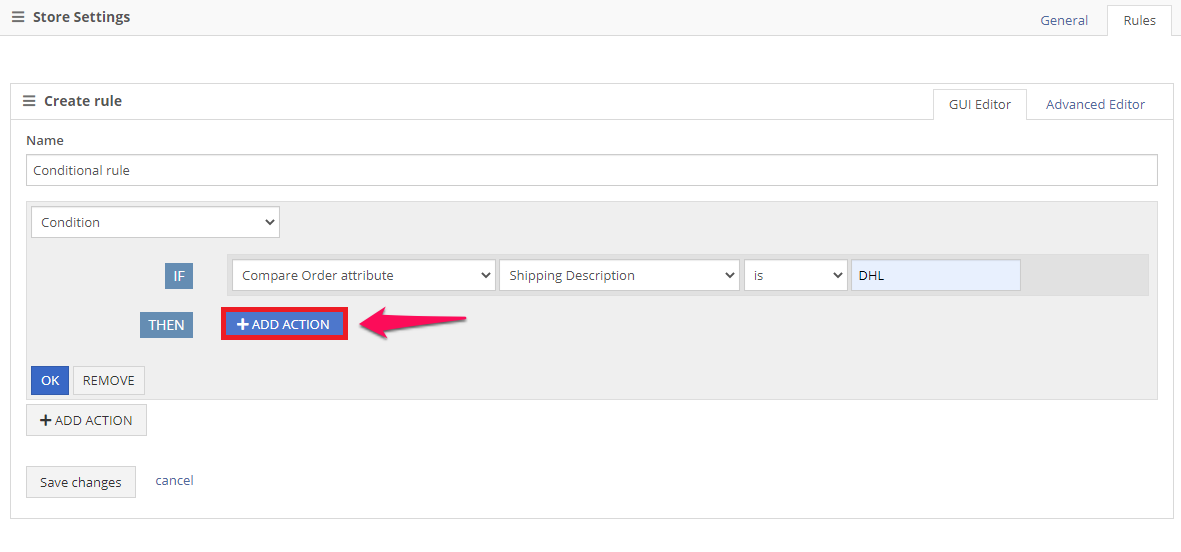Click the IF label
This screenshot has width=1181, height=552.
(x=179, y=276)
